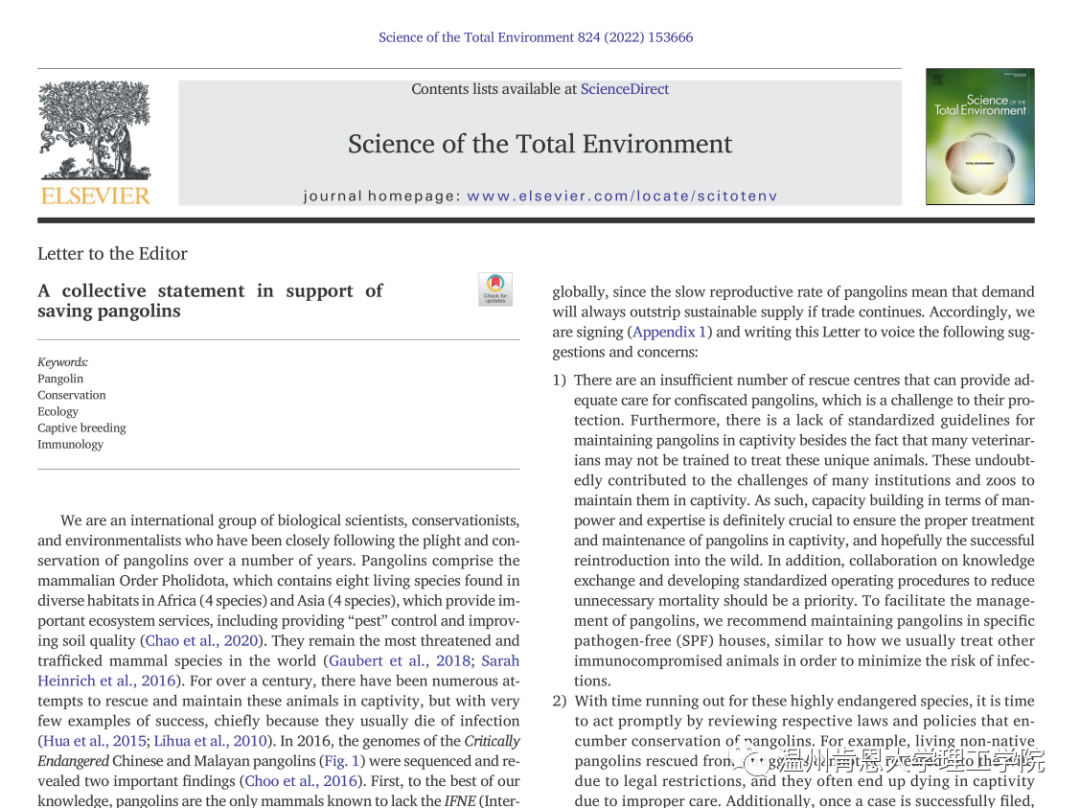The height and width of the screenshot is (808, 1080).
Task: Click the Elsevier tree logo
Action: (94, 131)
